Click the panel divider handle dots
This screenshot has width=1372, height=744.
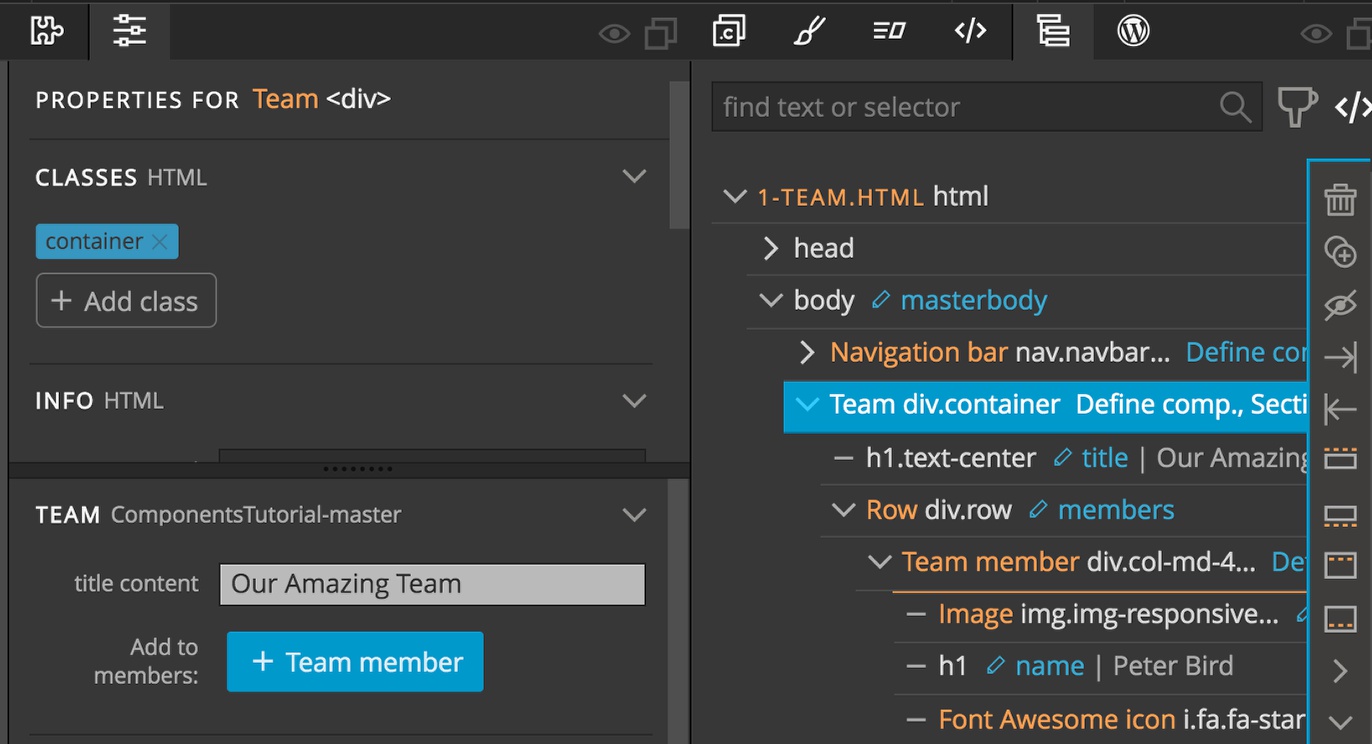[357, 469]
